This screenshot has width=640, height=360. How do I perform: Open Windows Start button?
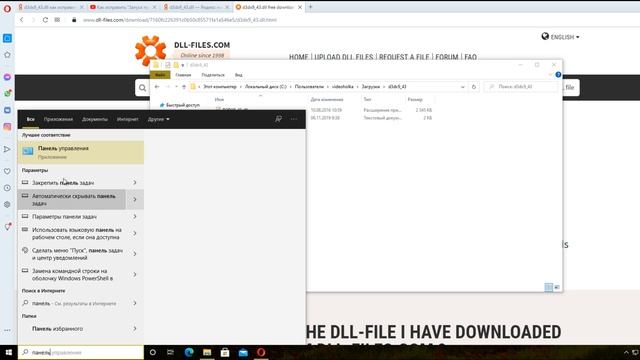[9, 352]
